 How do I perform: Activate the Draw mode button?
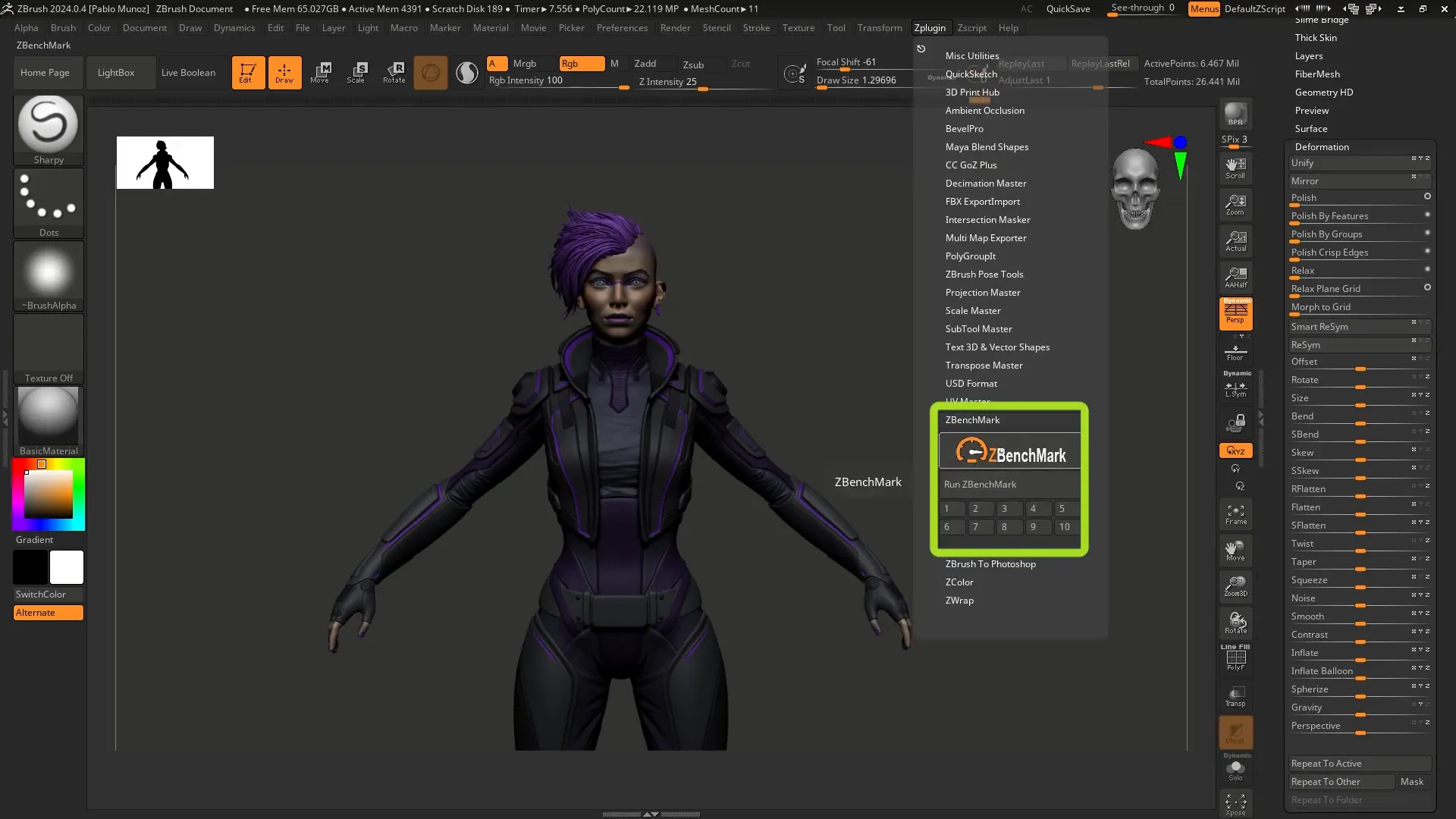pyautogui.click(x=284, y=73)
